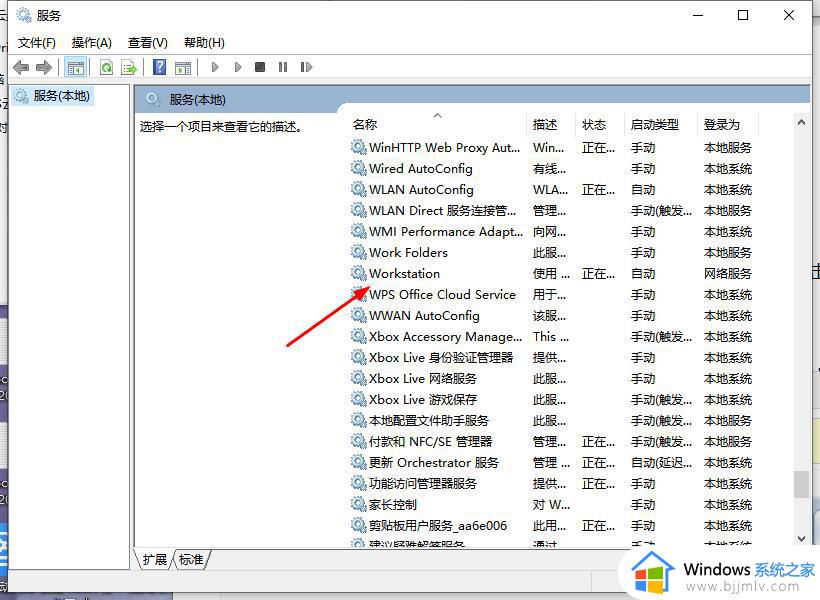Click the services window title bar icon
The height and width of the screenshot is (600, 820).
24,15
